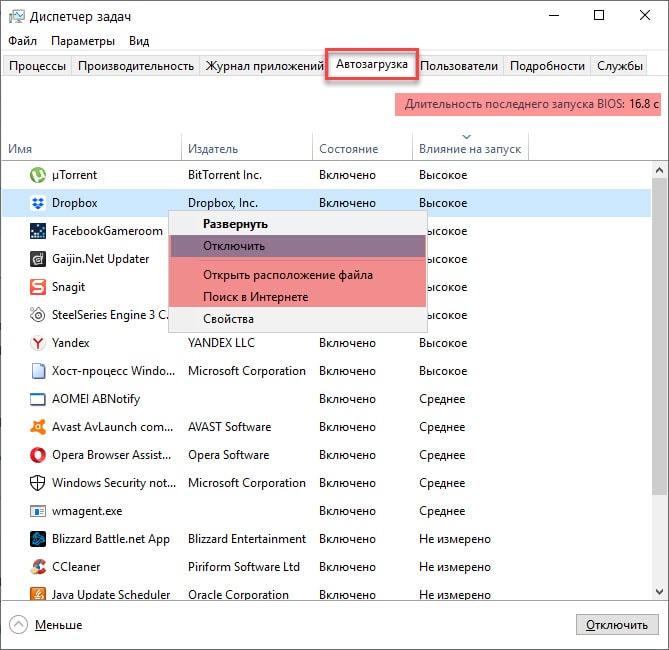Viewport: 669px width, 650px height.
Task: Select the wmagent.exe row name
Action: (x=87, y=511)
